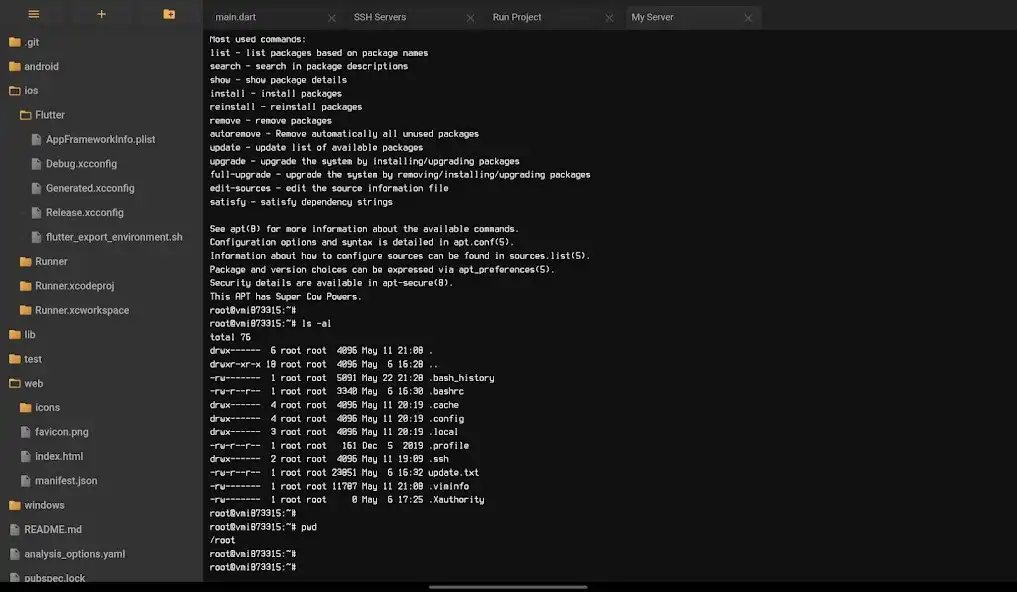Close the main.dart tab

click(331, 18)
